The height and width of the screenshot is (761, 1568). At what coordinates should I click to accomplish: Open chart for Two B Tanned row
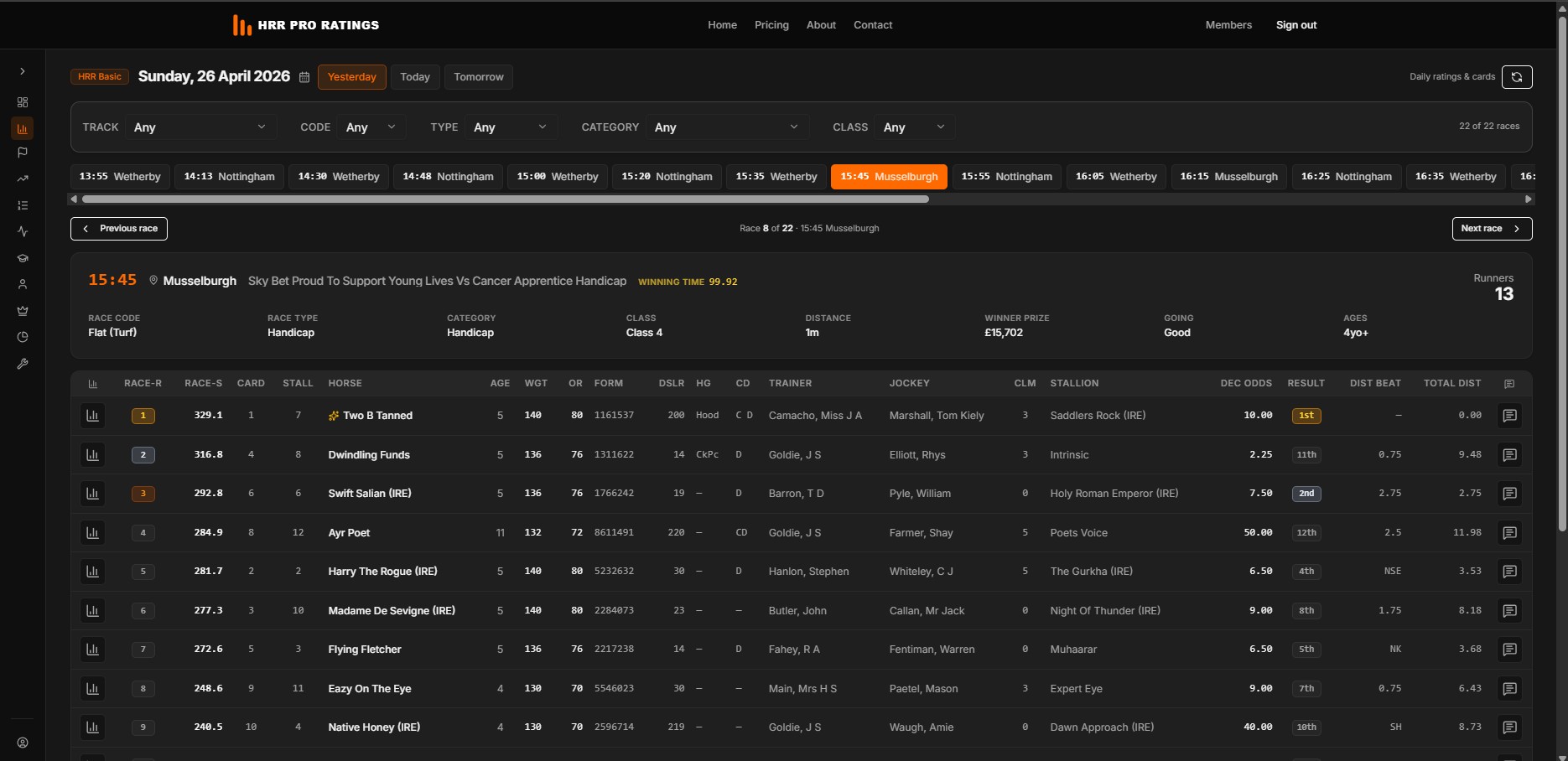pos(92,416)
